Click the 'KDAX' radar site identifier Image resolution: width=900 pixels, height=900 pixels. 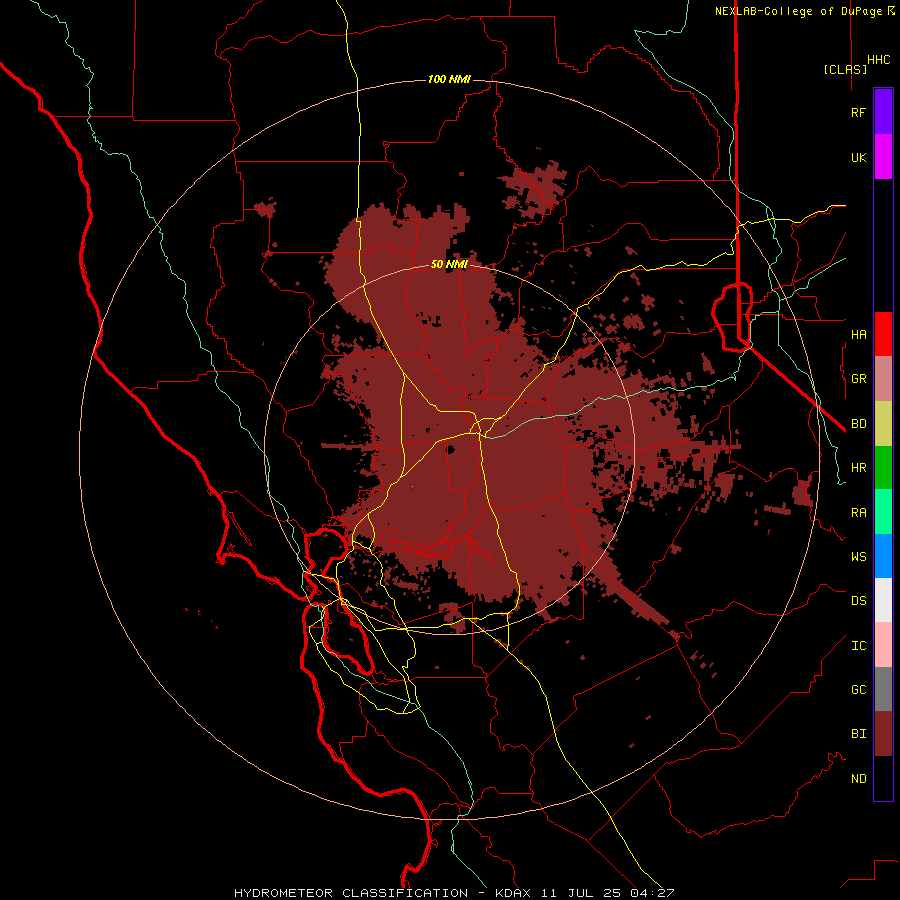click(513, 893)
